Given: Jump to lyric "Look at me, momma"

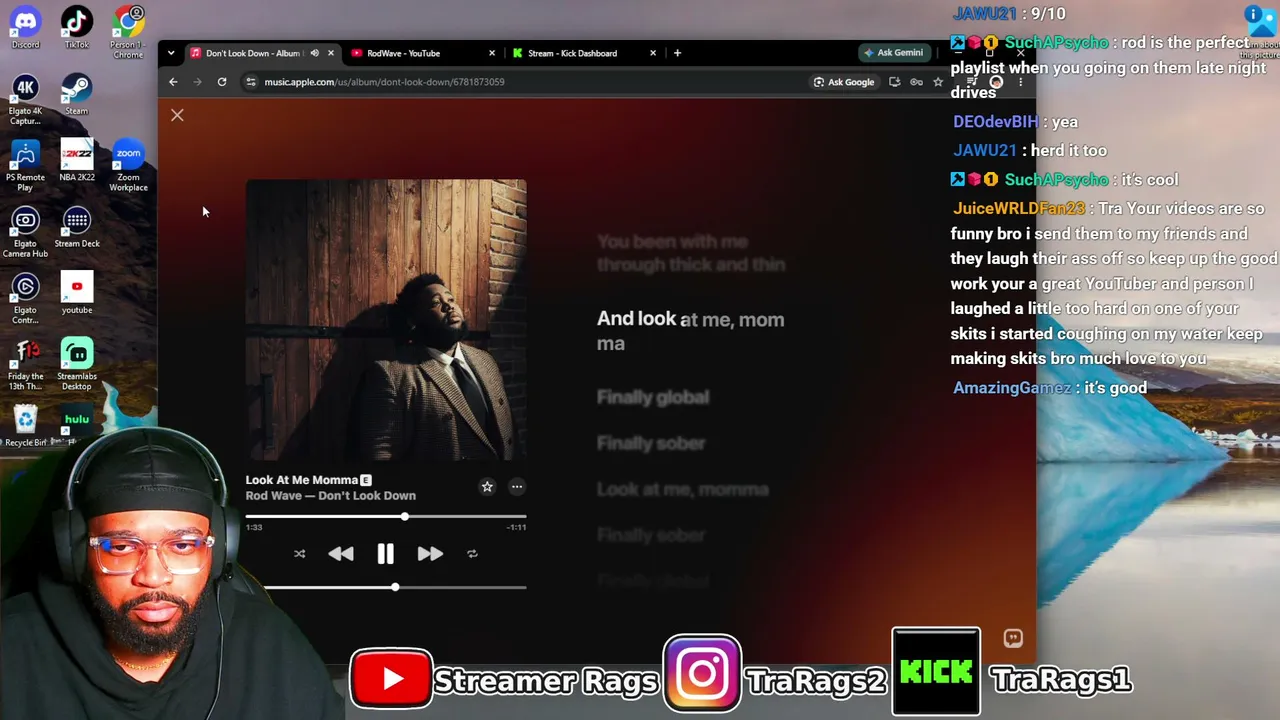Looking at the screenshot, I should tap(683, 490).
